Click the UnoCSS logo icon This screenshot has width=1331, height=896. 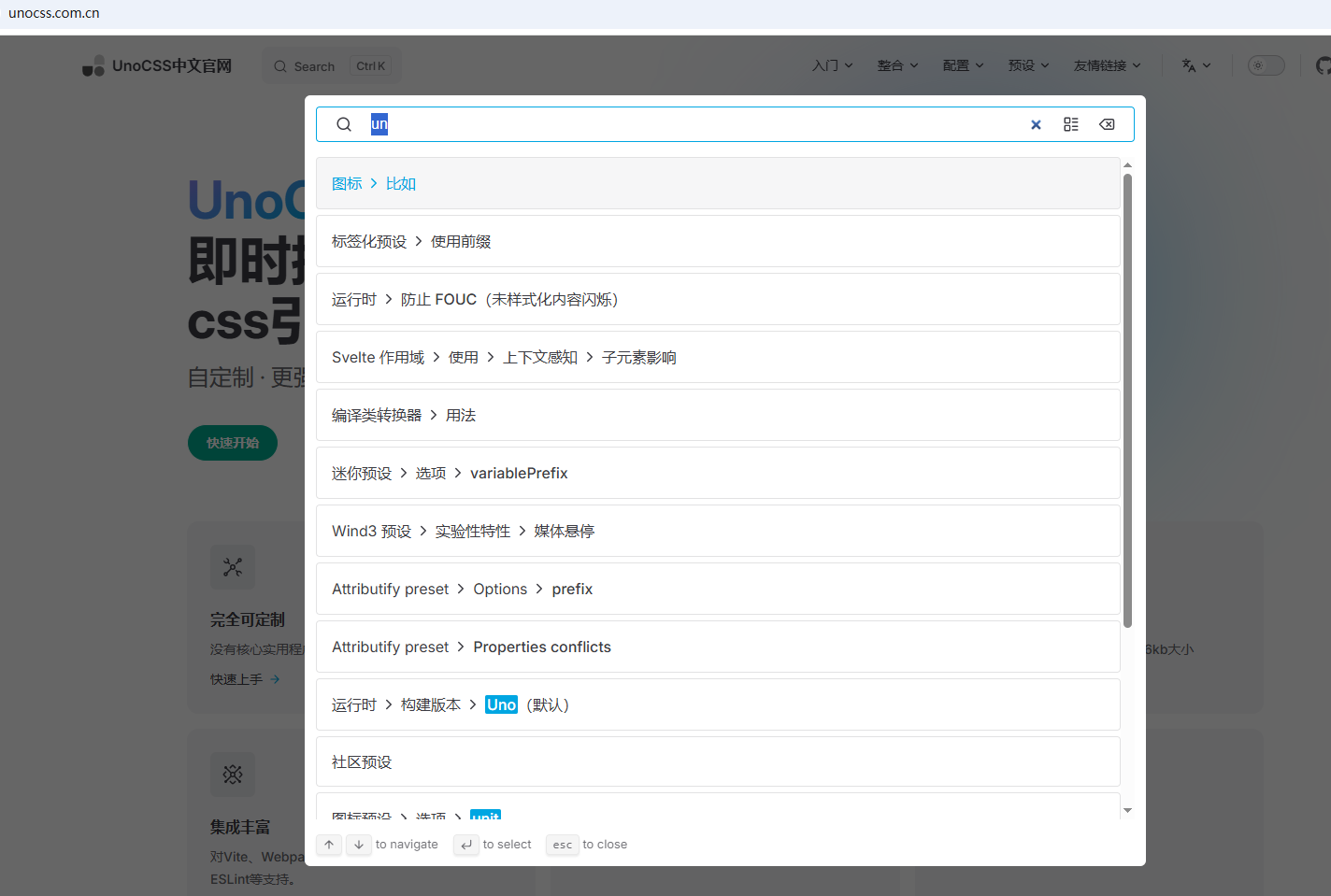[93, 66]
